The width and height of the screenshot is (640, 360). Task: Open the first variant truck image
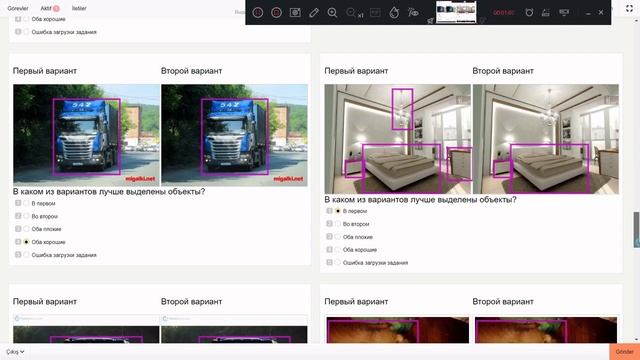86,135
